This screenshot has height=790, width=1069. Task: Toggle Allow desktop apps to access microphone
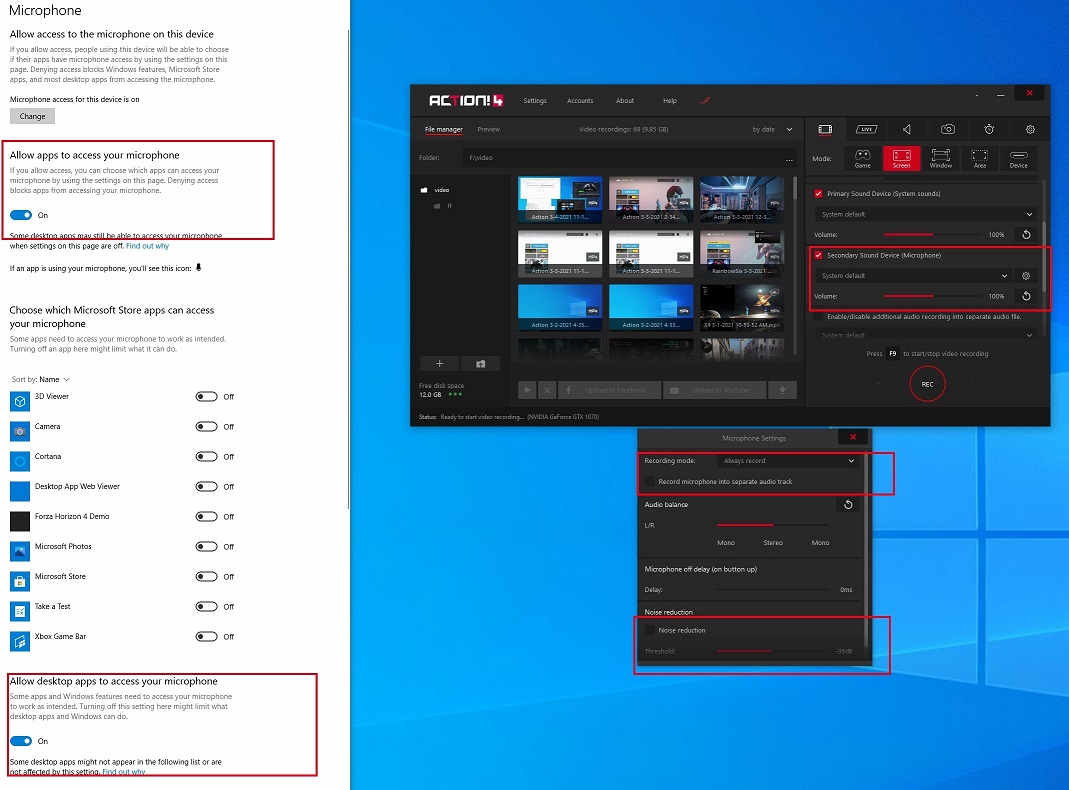click(21, 741)
